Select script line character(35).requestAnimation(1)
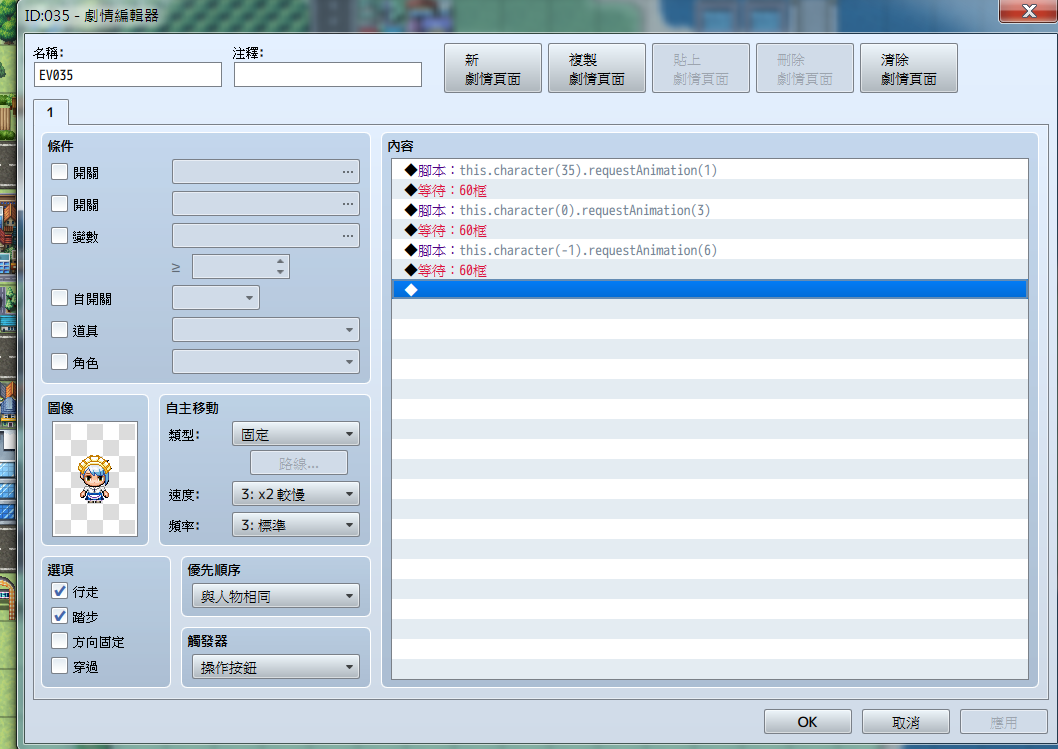This screenshot has width=1058, height=749. (x=710, y=170)
